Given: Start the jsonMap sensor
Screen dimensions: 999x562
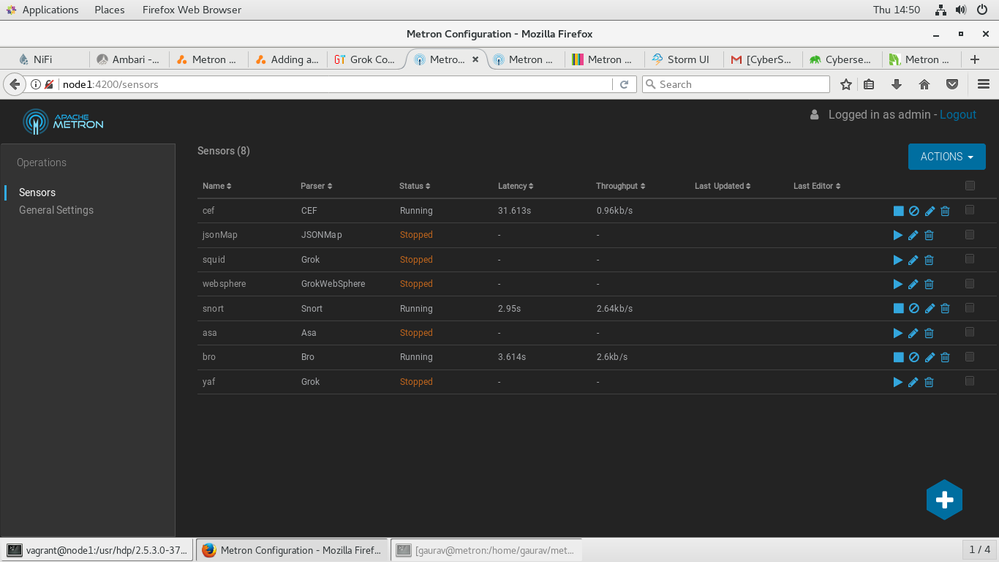Looking at the screenshot, I should coord(898,235).
